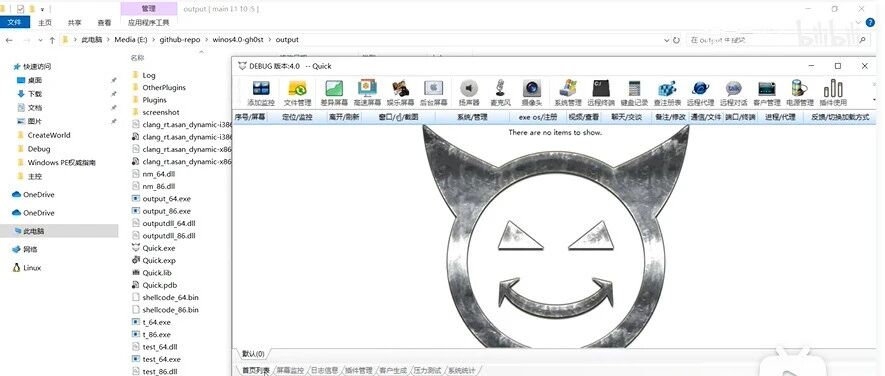Click Media (E:) in the address breadcrumb
This screenshot has height=376, width=885.
131,40
